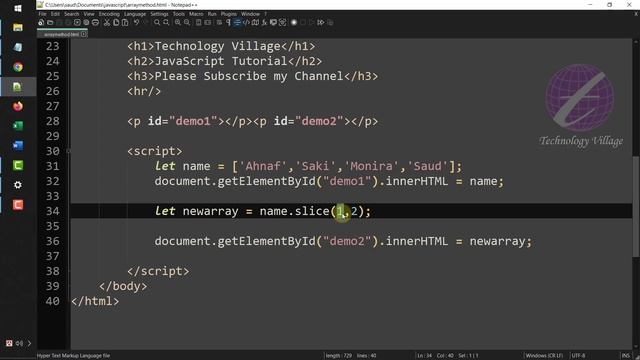Select the arraymethod.html document tab
Viewport: 640px width, 360px height.
click(61, 35)
